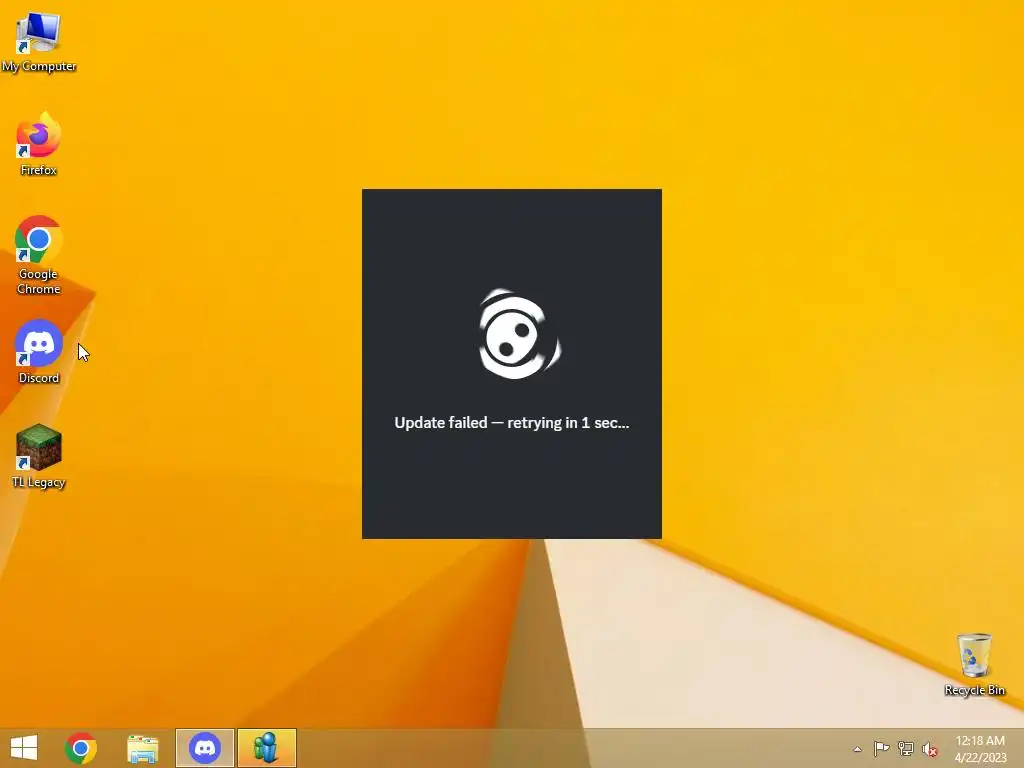Open the taskbar clock showing 12:18 AM
The width and height of the screenshot is (1024, 768).
(x=980, y=749)
